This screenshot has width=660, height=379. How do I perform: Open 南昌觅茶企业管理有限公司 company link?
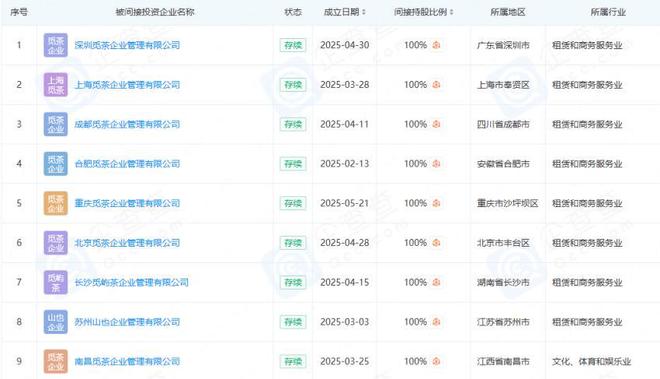[127, 361]
